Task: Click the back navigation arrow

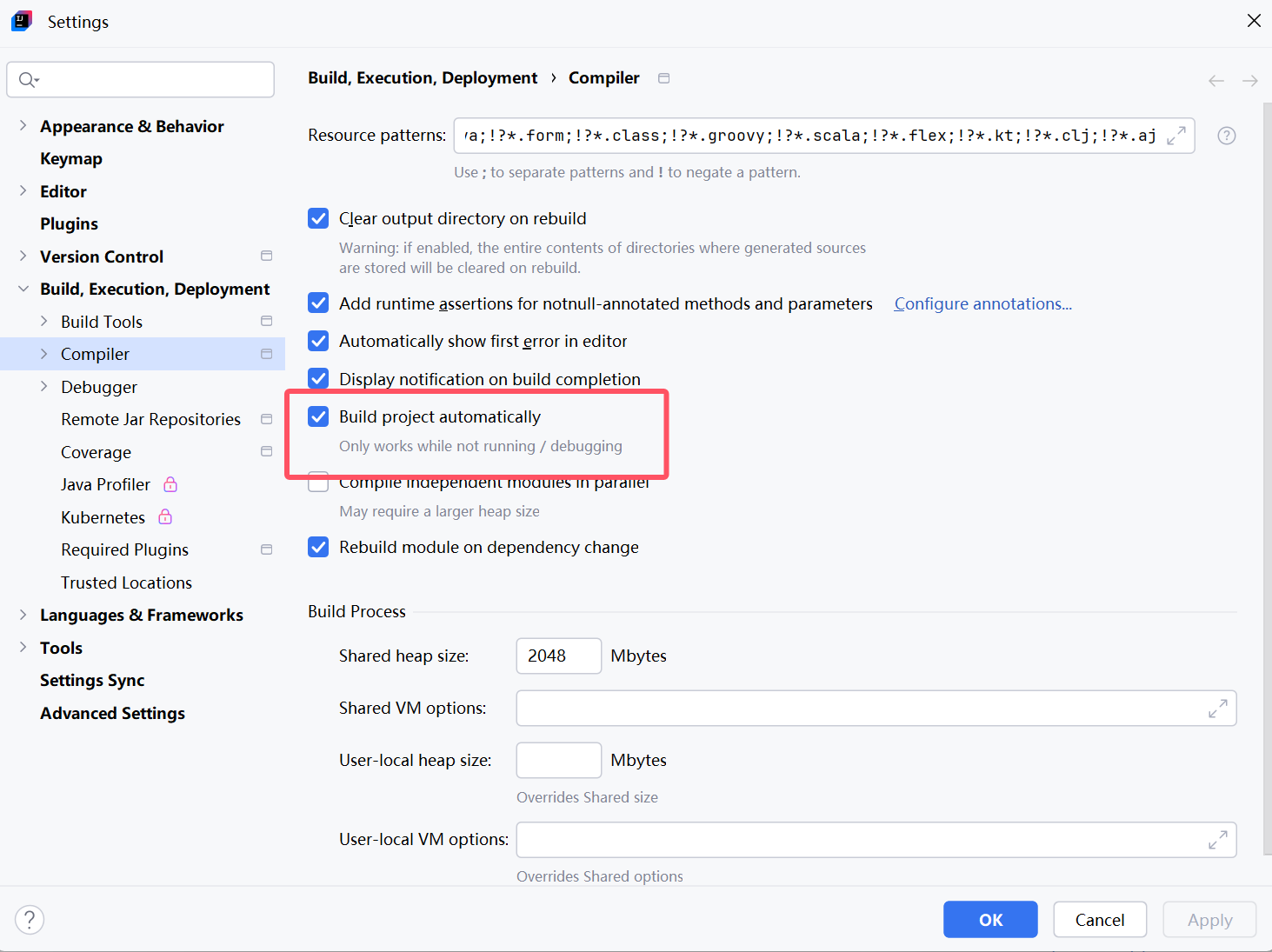Action: [1215, 81]
